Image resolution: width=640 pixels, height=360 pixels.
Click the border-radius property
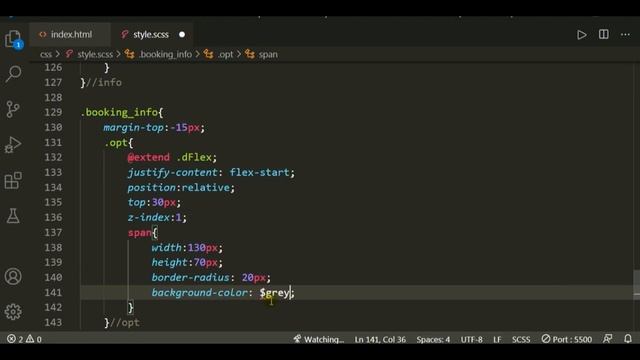tap(191, 278)
